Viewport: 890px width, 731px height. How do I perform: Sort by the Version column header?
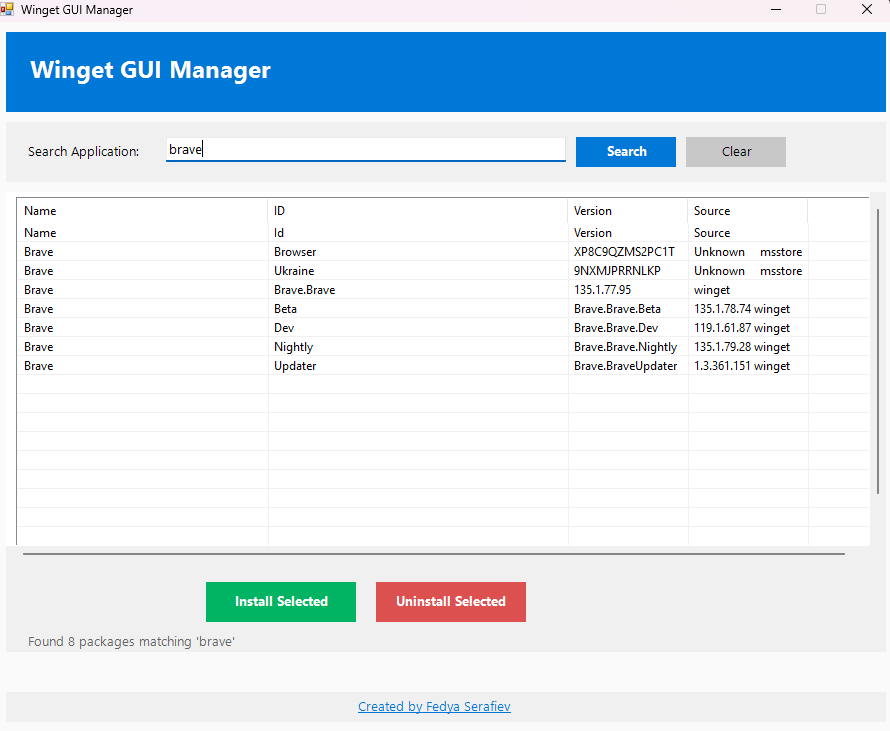click(627, 211)
